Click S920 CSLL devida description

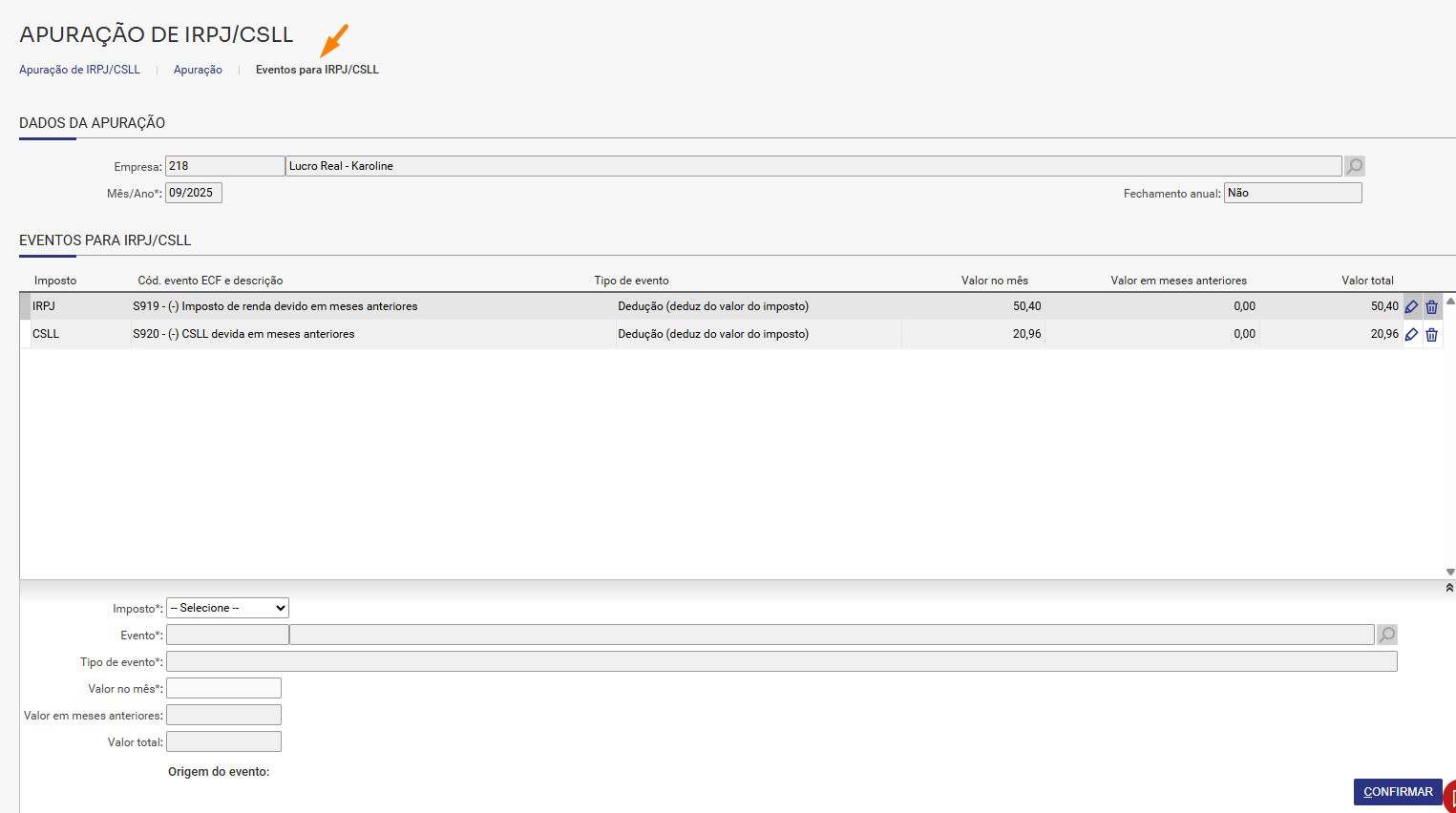pyautogui.click(x=243, y=334)
